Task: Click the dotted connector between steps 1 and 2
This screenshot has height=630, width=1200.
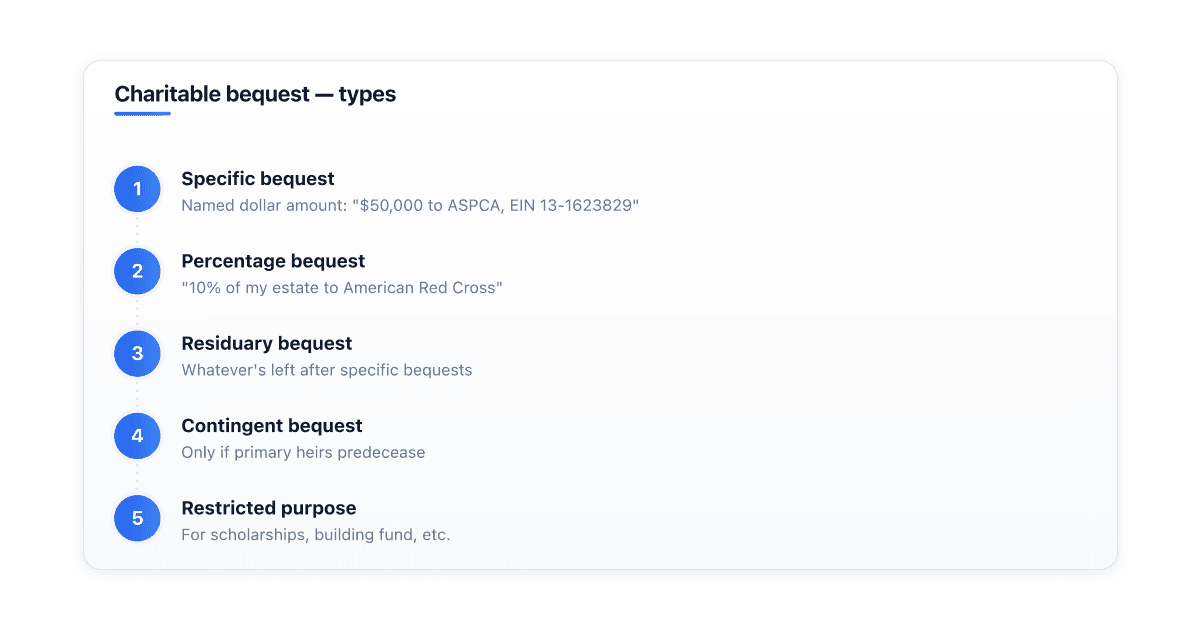Action: click(x=137, y=230)
